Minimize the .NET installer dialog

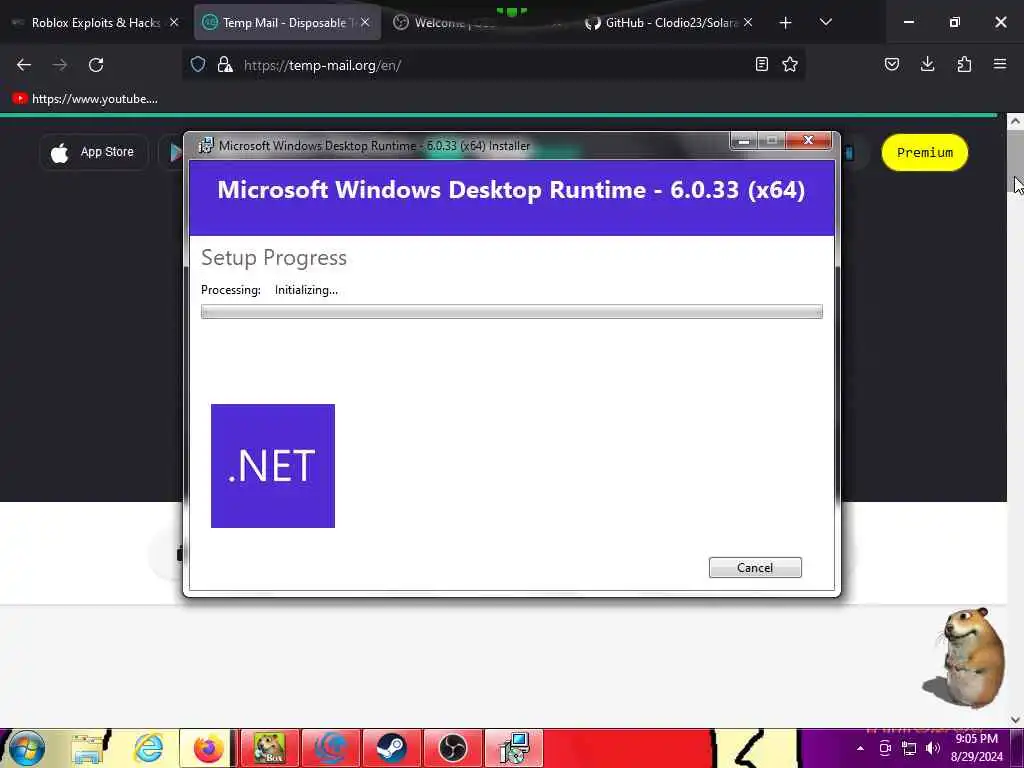743,140
